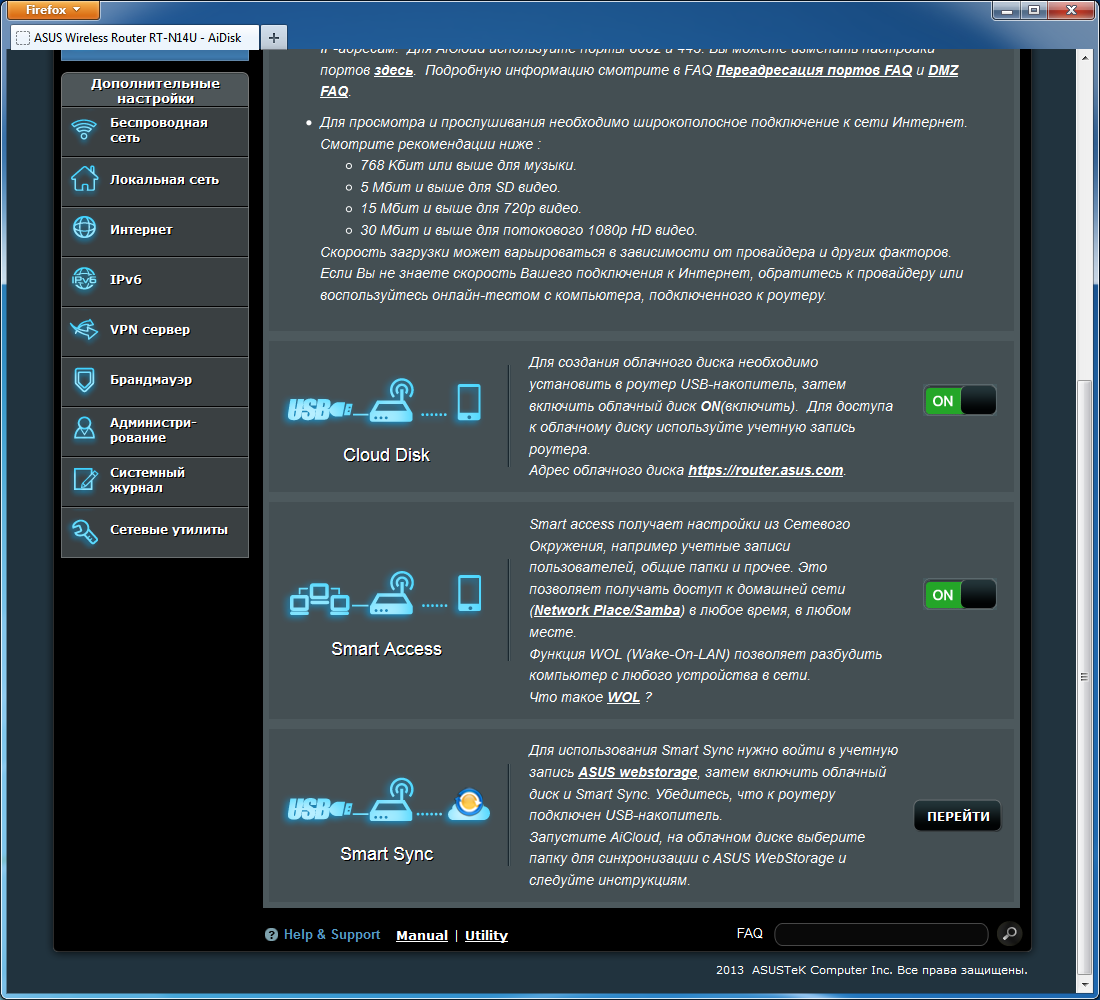
Task: Click the Smart Sync label
Action: (x=387, y=854)
